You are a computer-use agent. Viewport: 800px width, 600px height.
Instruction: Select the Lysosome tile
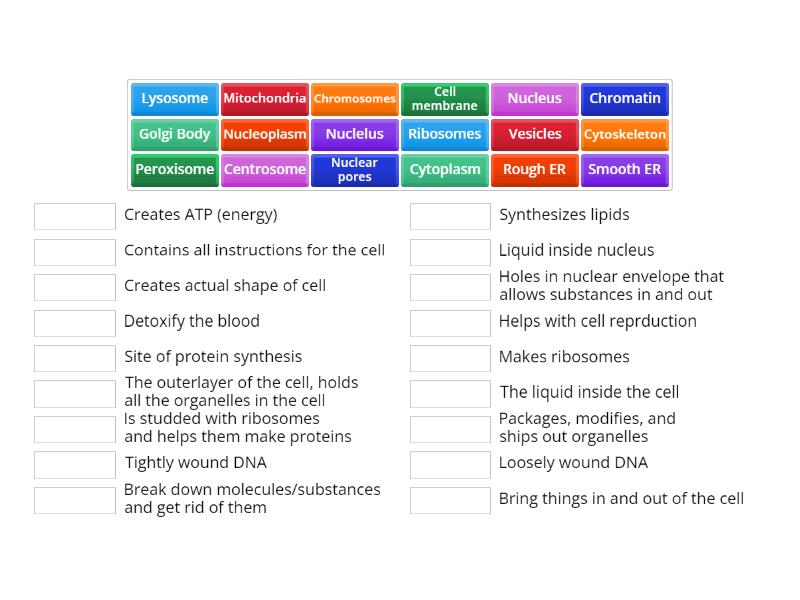tap(174, 99)
